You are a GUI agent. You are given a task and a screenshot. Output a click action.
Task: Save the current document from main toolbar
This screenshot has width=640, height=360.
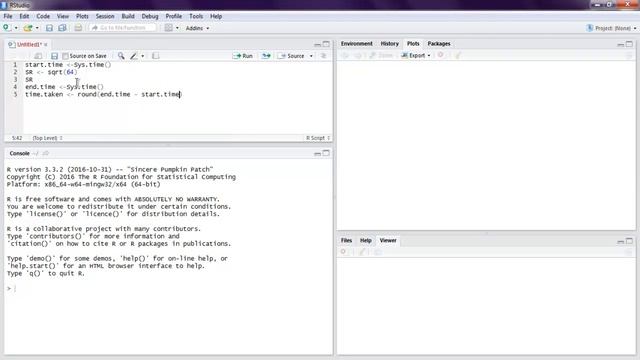coord(49,28)
